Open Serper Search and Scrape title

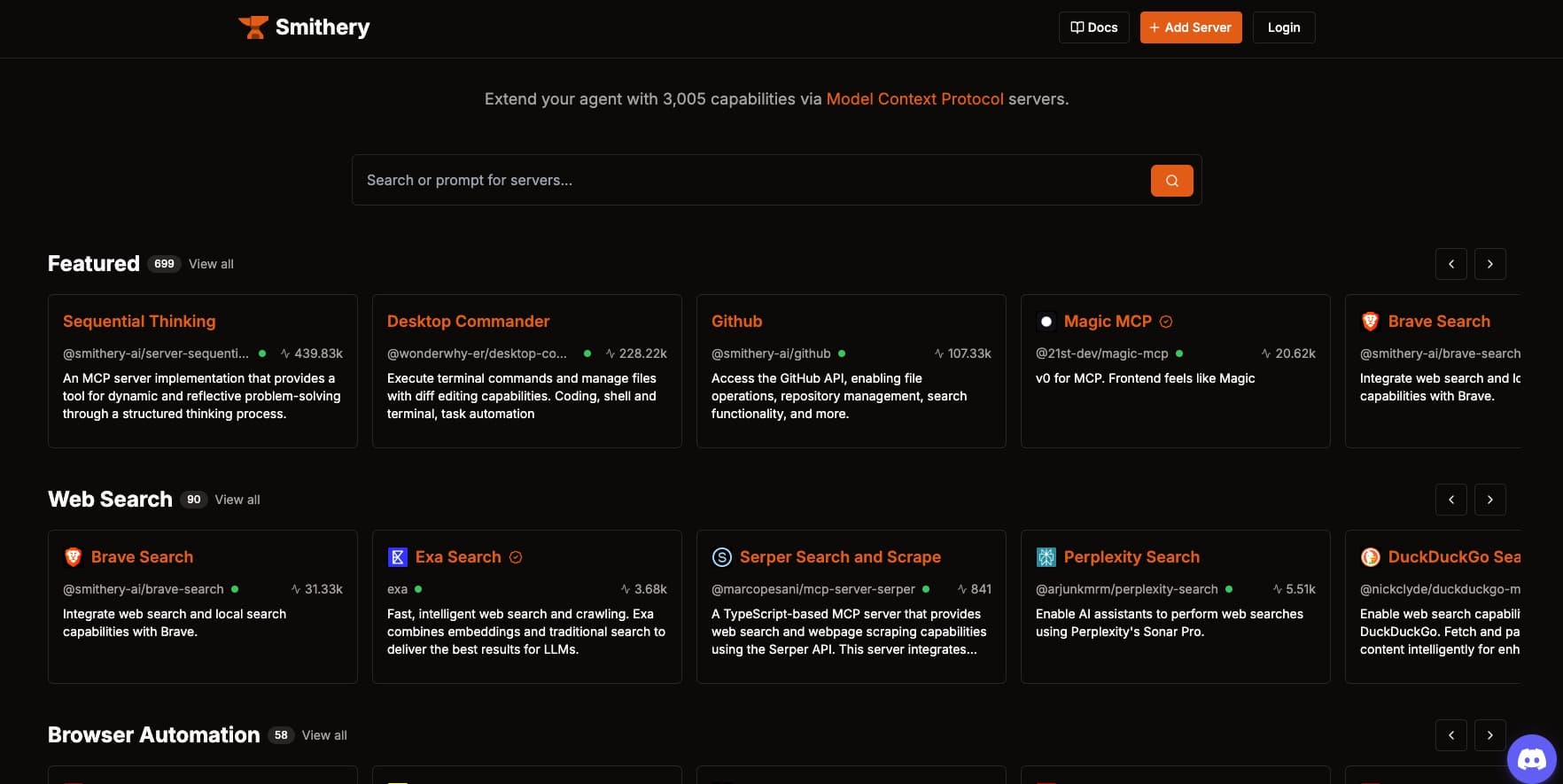point(840,557)
